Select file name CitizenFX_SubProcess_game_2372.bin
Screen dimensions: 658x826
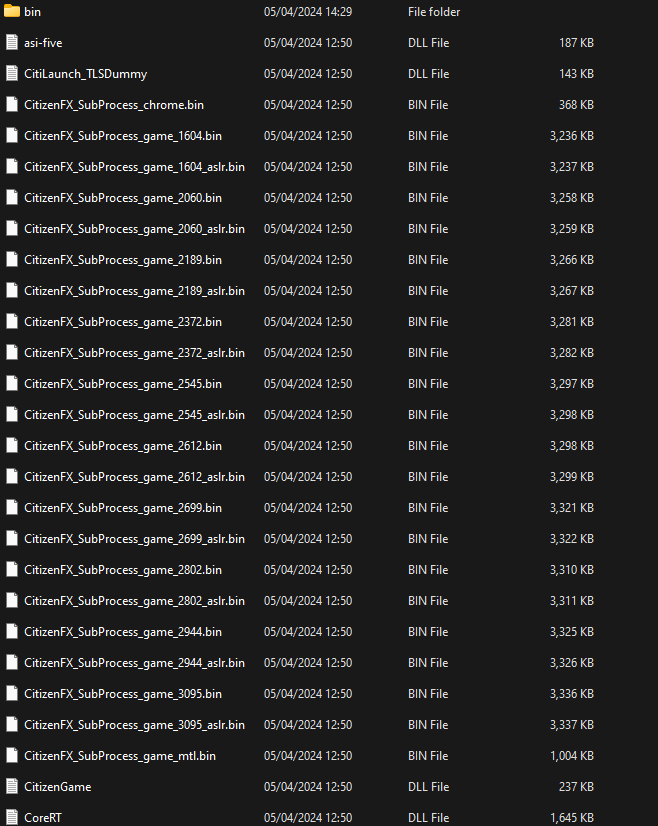coord(123,322)
